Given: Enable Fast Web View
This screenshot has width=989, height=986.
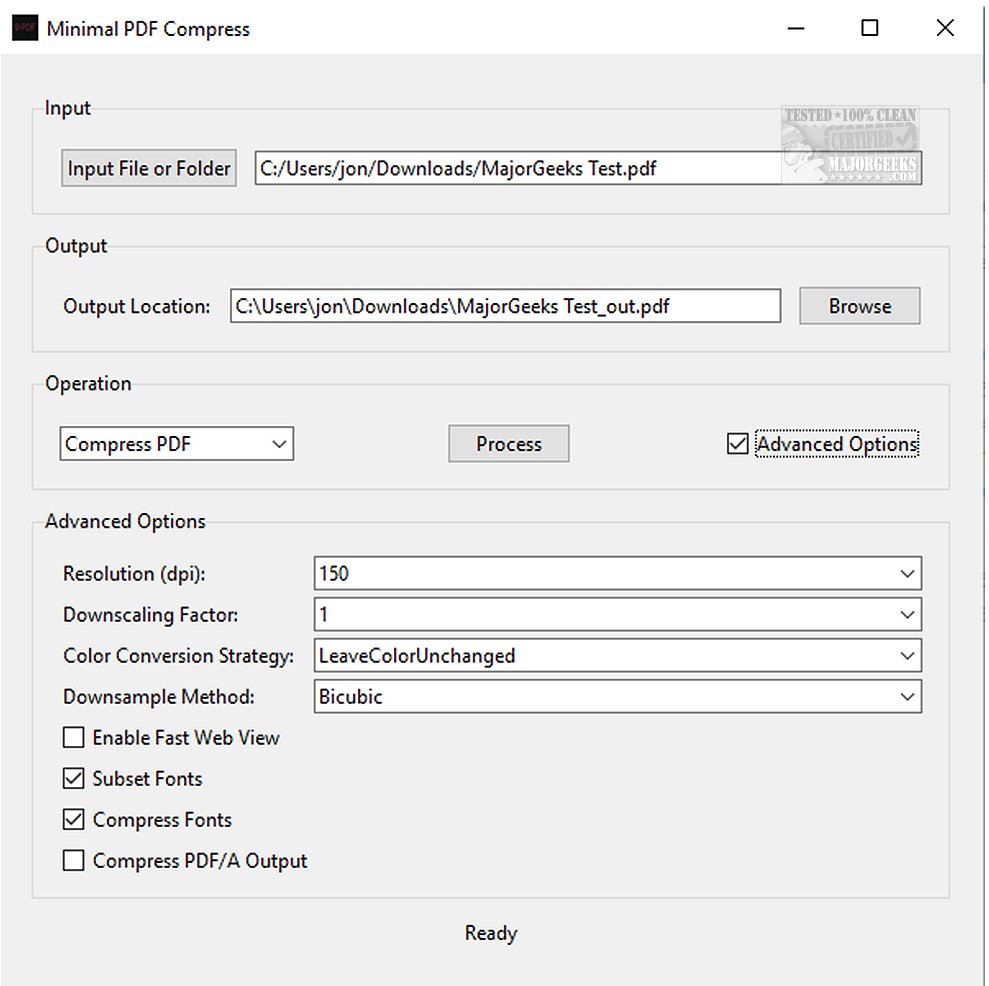Looking at the screenshot, I should click(x=74, y=737).
